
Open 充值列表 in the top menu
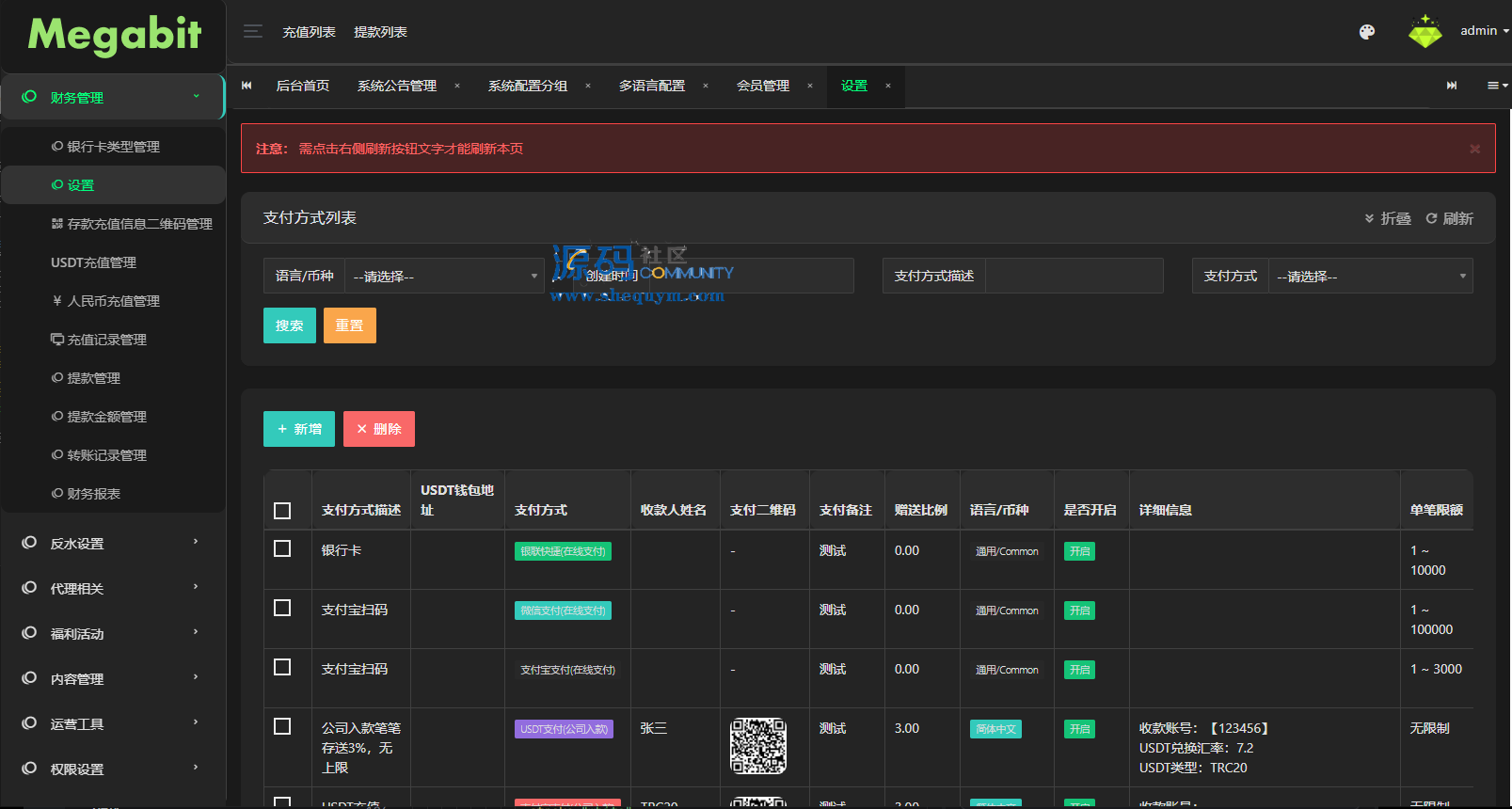(309, 32)
